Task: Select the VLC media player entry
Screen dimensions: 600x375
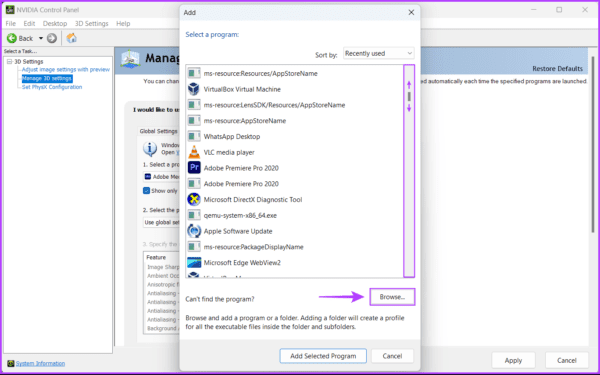Action: click(295, 152)
